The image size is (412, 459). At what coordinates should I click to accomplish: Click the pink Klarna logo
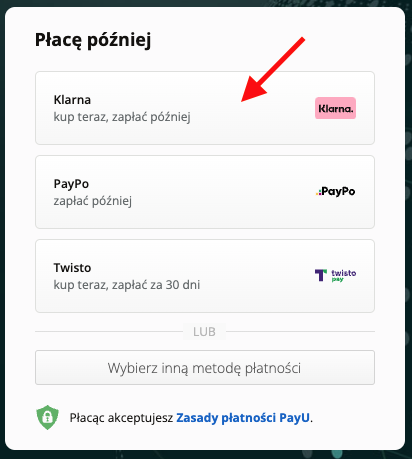click(335, 108)
